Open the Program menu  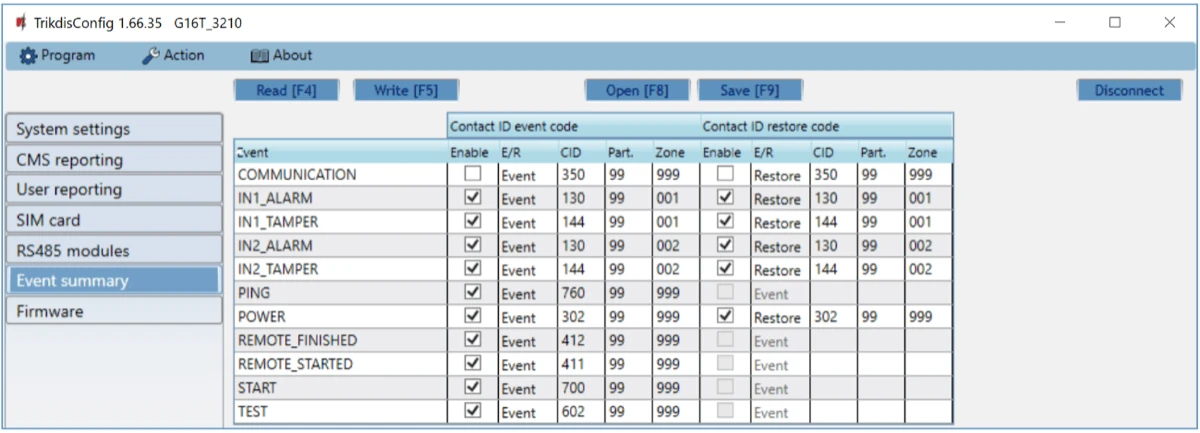tap(57, 56)
